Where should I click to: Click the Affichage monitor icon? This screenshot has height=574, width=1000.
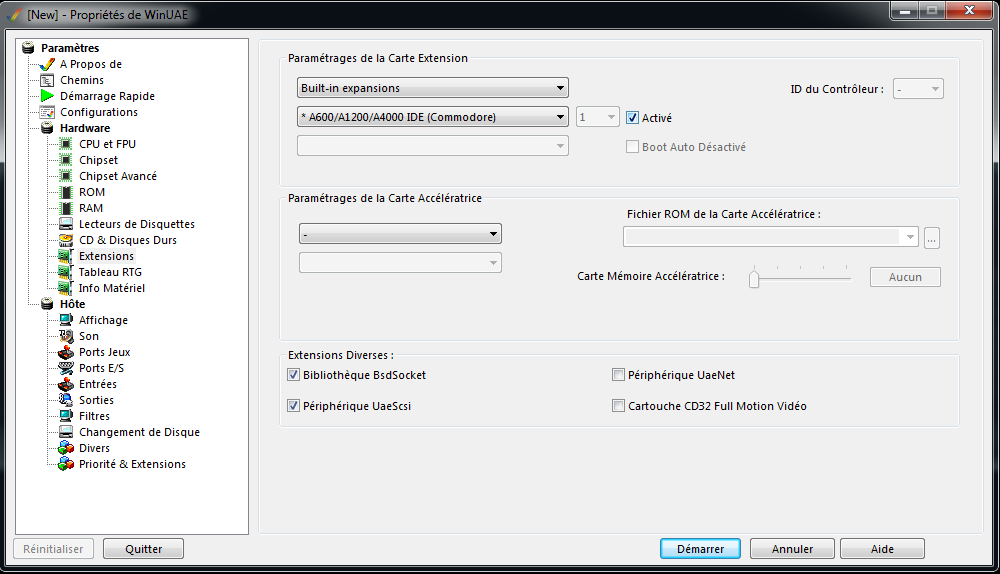(66, 320)
